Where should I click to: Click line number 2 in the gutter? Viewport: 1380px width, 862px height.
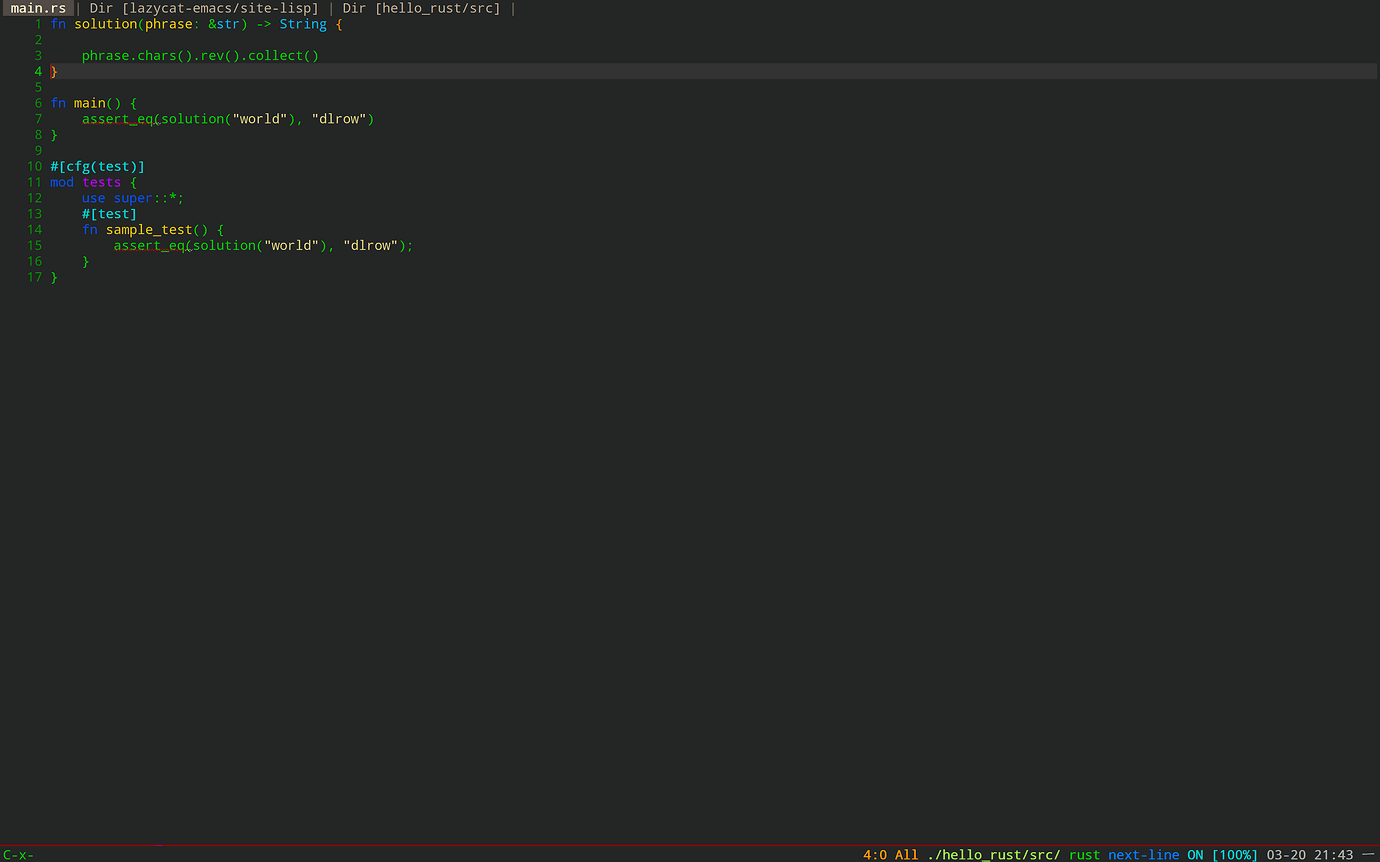(x=38, y=40)
